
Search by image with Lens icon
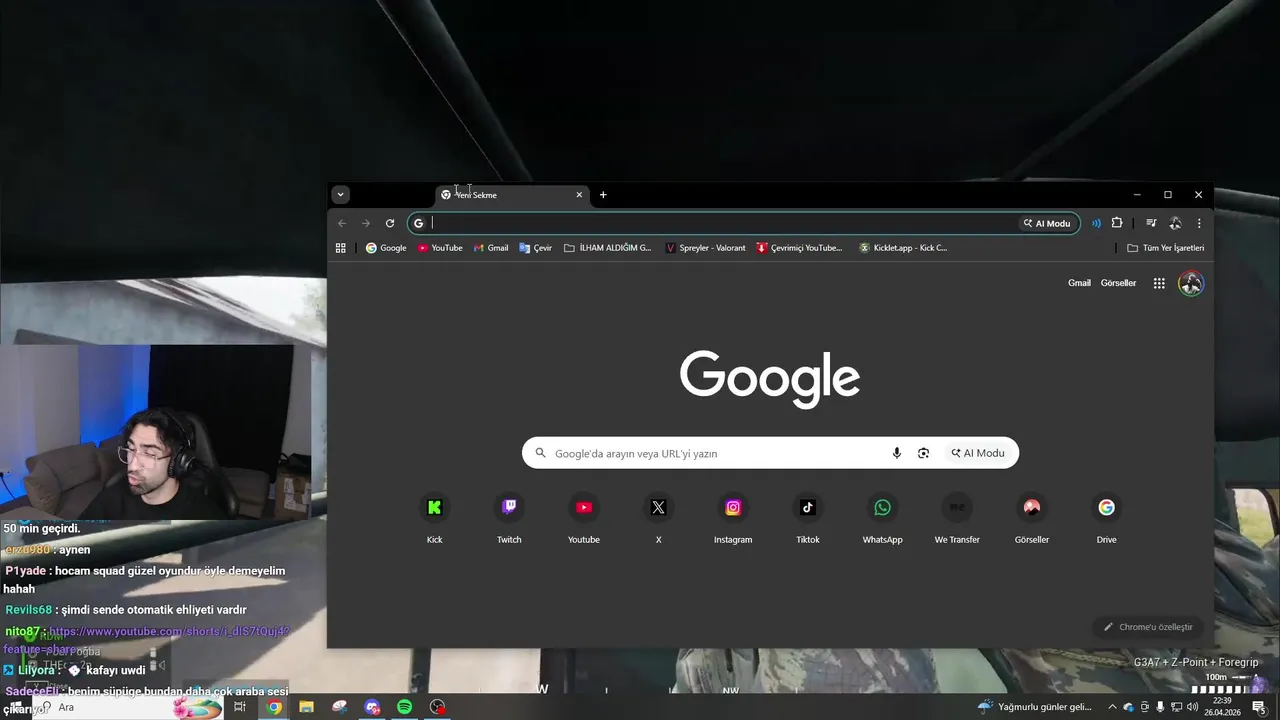point(923,453)
